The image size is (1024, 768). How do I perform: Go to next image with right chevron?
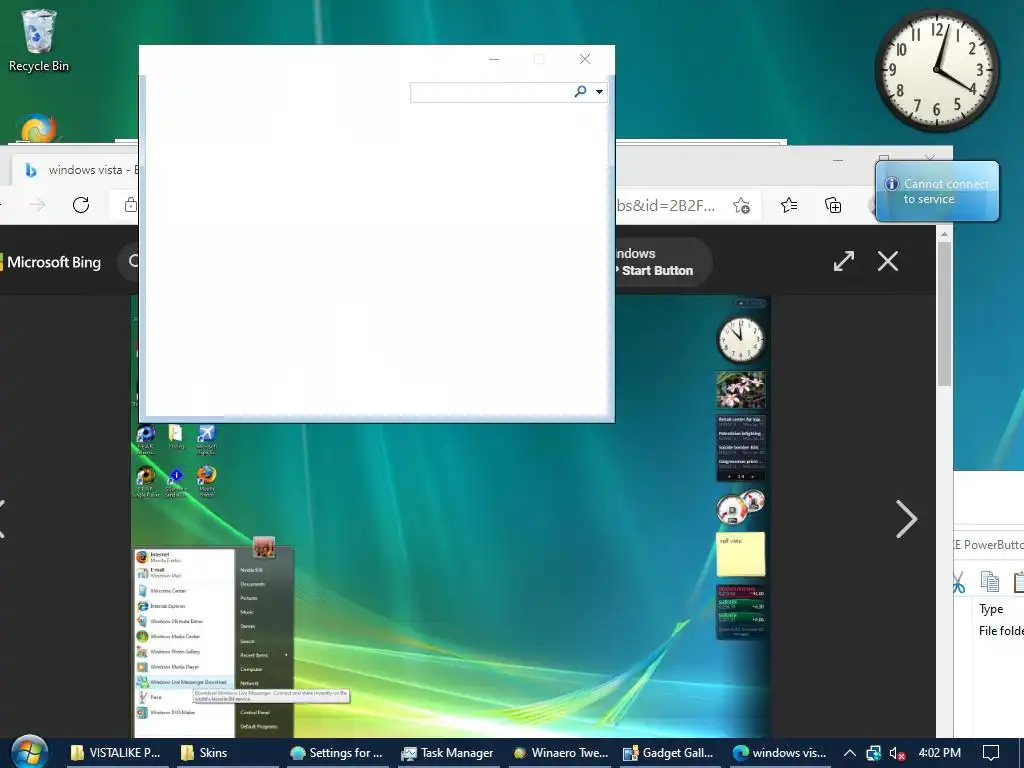(x=906, y=519)
